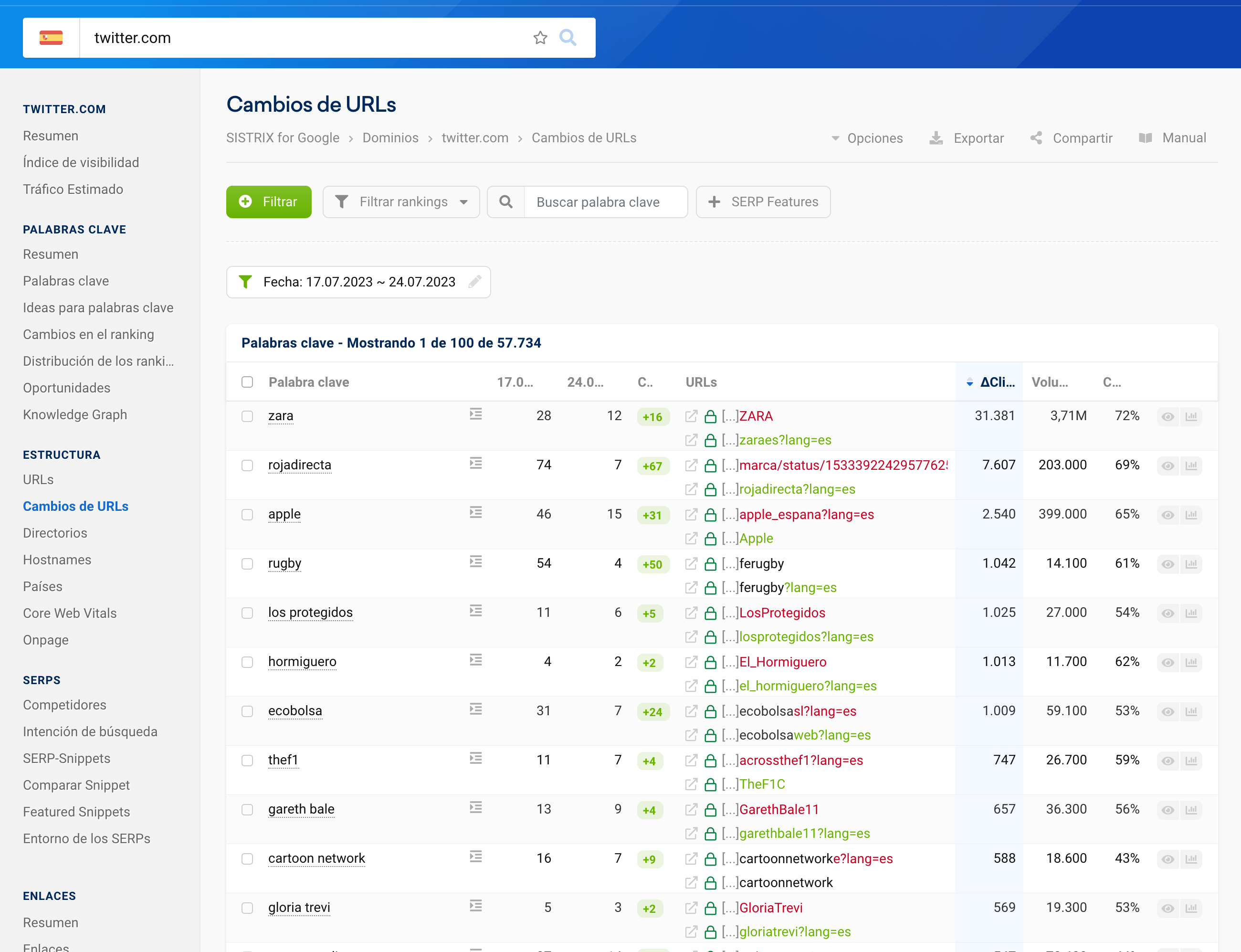The image size is (1241, 952).
Task: Click the keyword search magnifier icon
Action: coord(506,202)
